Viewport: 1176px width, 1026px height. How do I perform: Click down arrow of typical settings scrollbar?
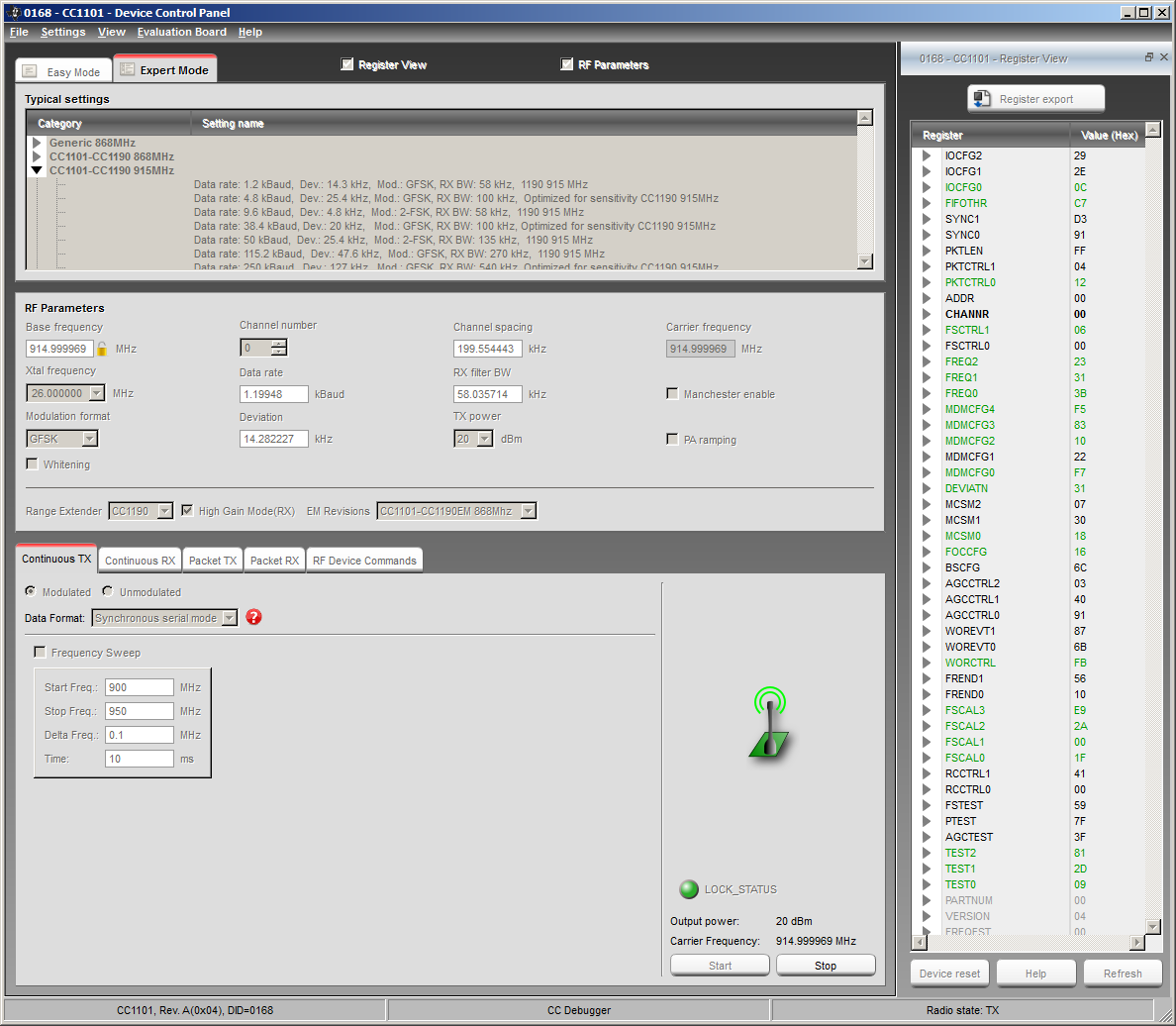click(865, 261)
